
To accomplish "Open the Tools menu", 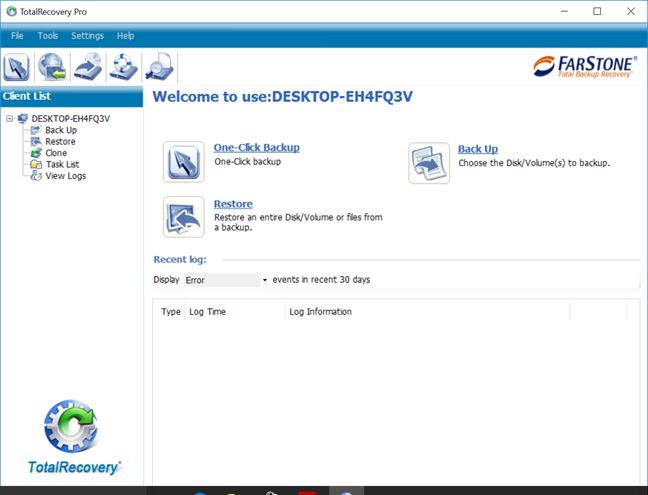I will pyautogui.click(x=48, y=36).
